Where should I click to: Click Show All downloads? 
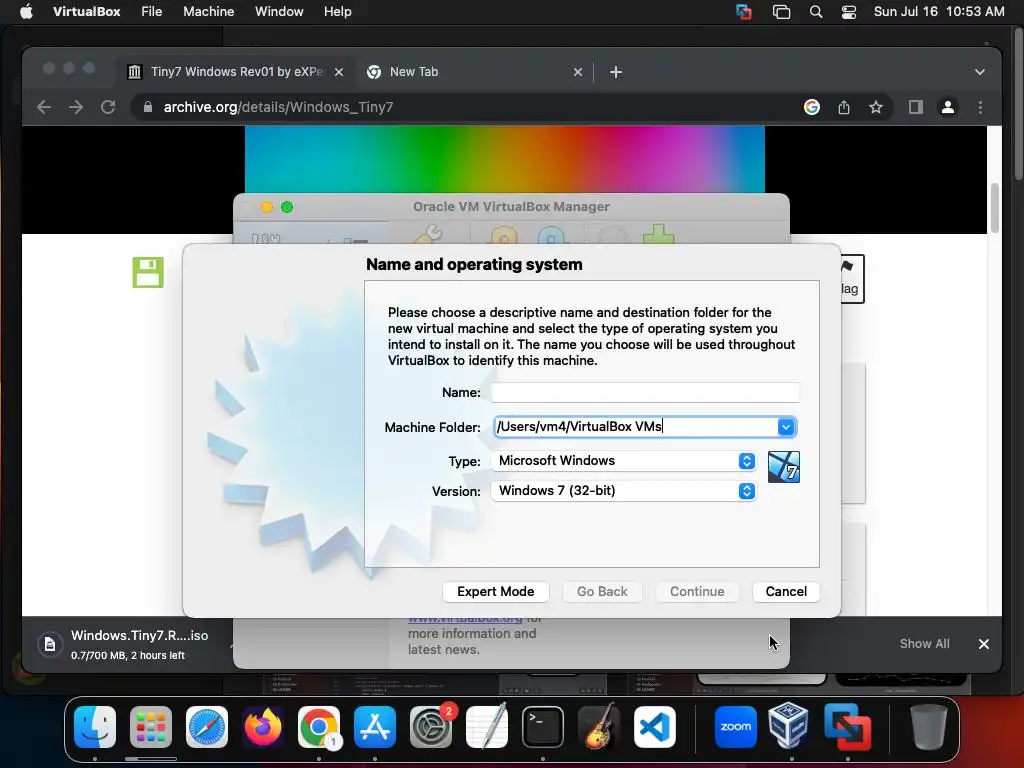[924, 644]
